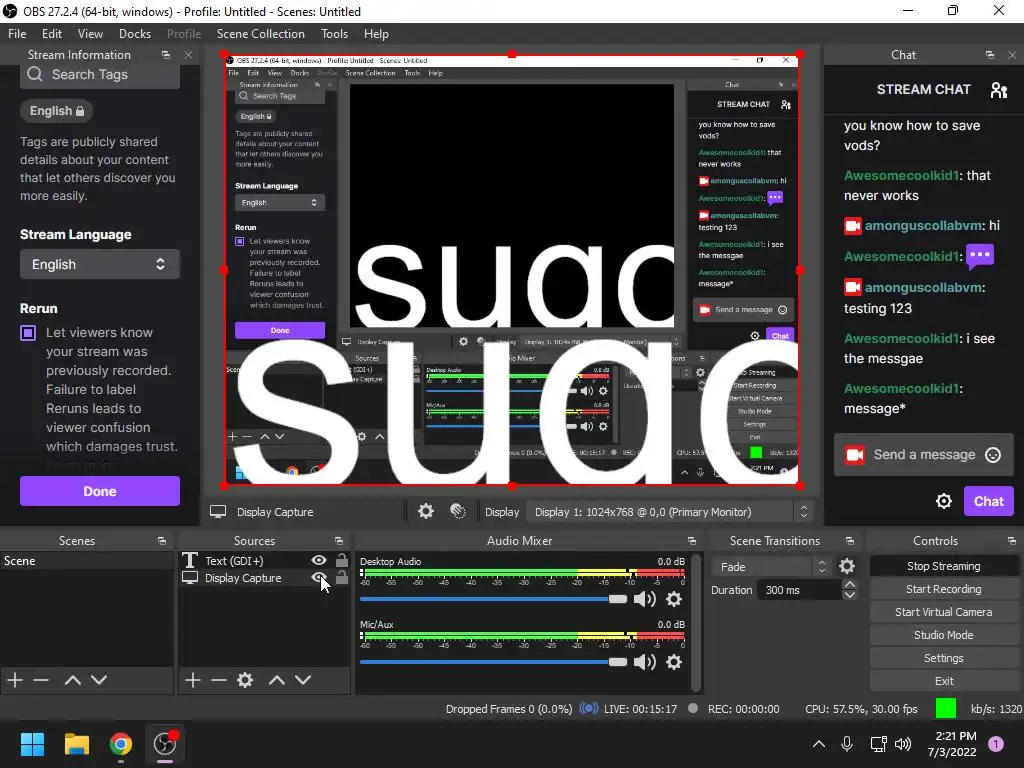Open Mic/Aux audio settings gear

tap(674, 662)
